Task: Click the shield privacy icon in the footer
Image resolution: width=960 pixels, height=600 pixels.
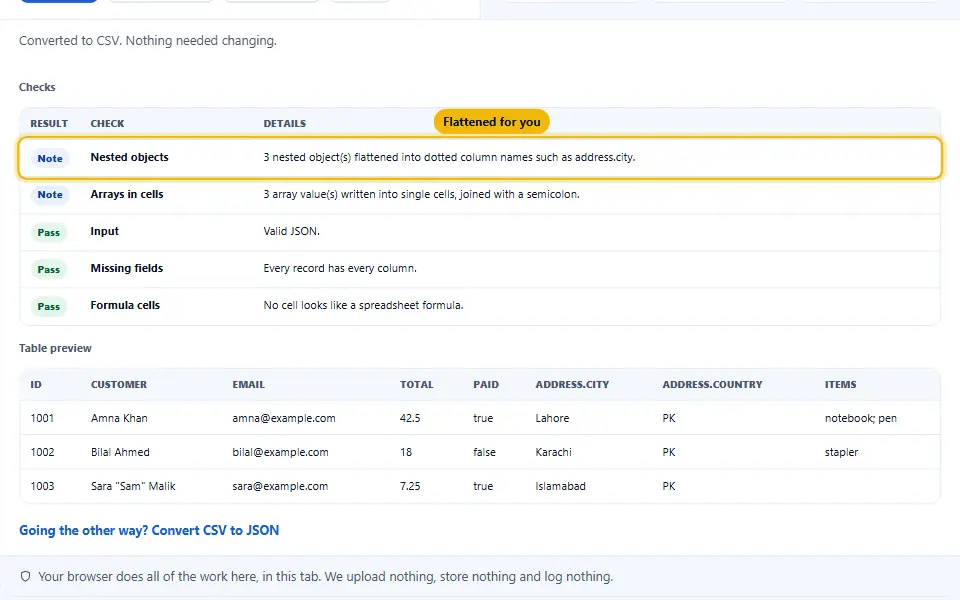Action: tap(25, 576)
